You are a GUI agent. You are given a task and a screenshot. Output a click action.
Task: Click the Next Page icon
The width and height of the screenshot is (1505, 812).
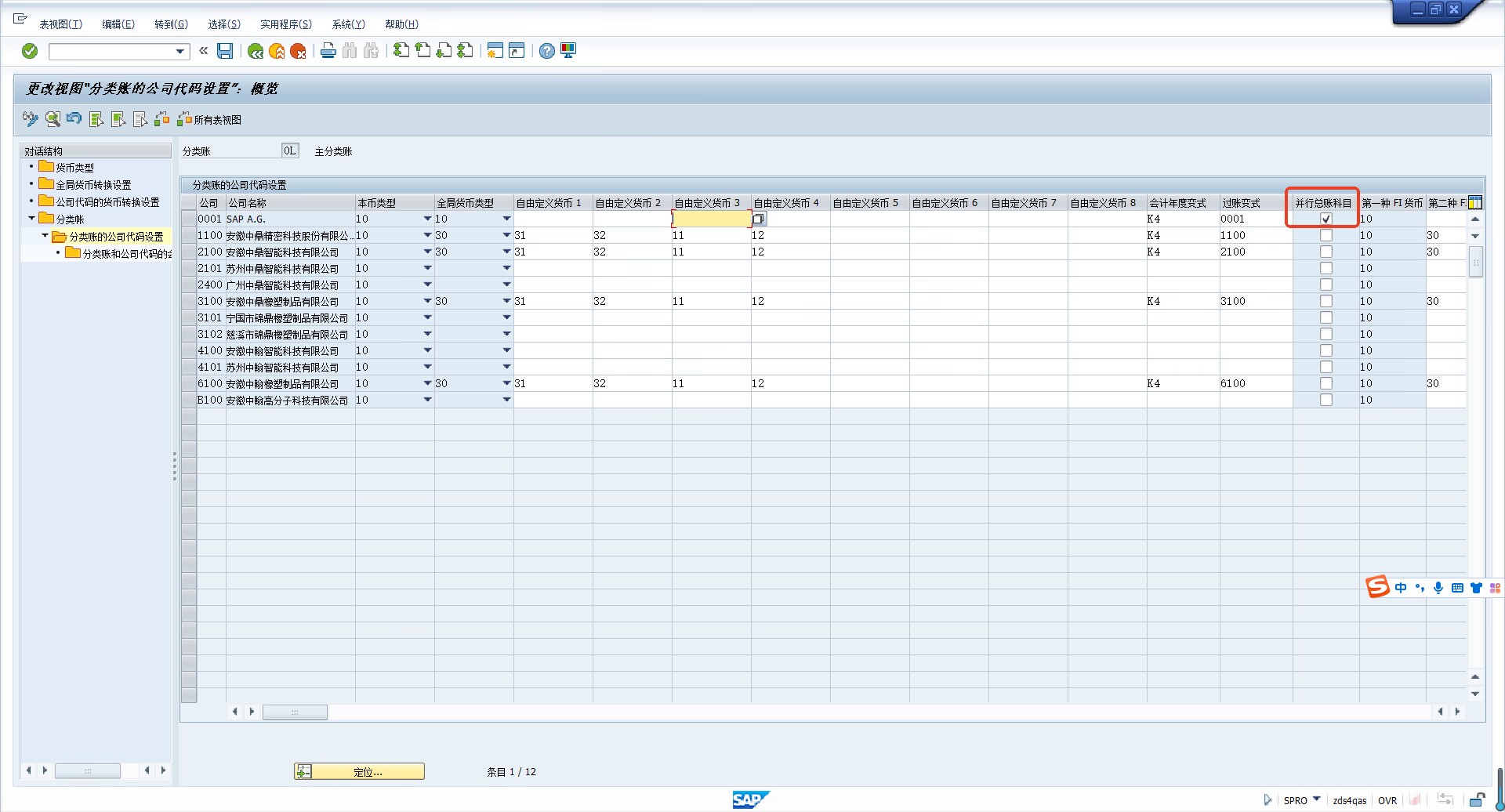(x=444, y=51)
